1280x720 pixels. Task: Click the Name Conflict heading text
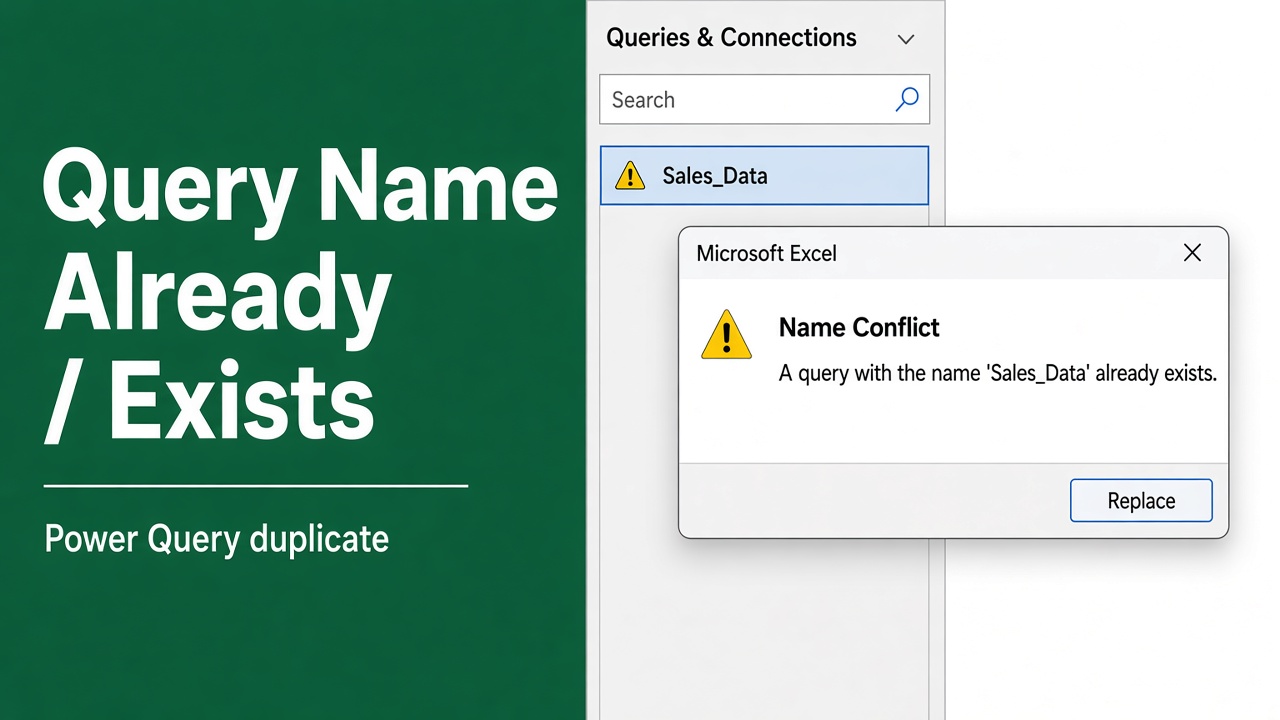pos(859,327)
